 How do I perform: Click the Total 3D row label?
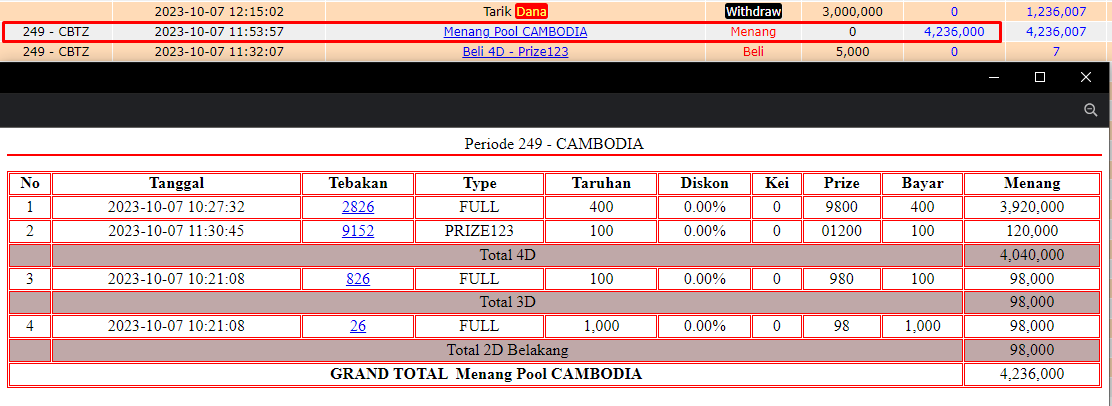[507, 302]
